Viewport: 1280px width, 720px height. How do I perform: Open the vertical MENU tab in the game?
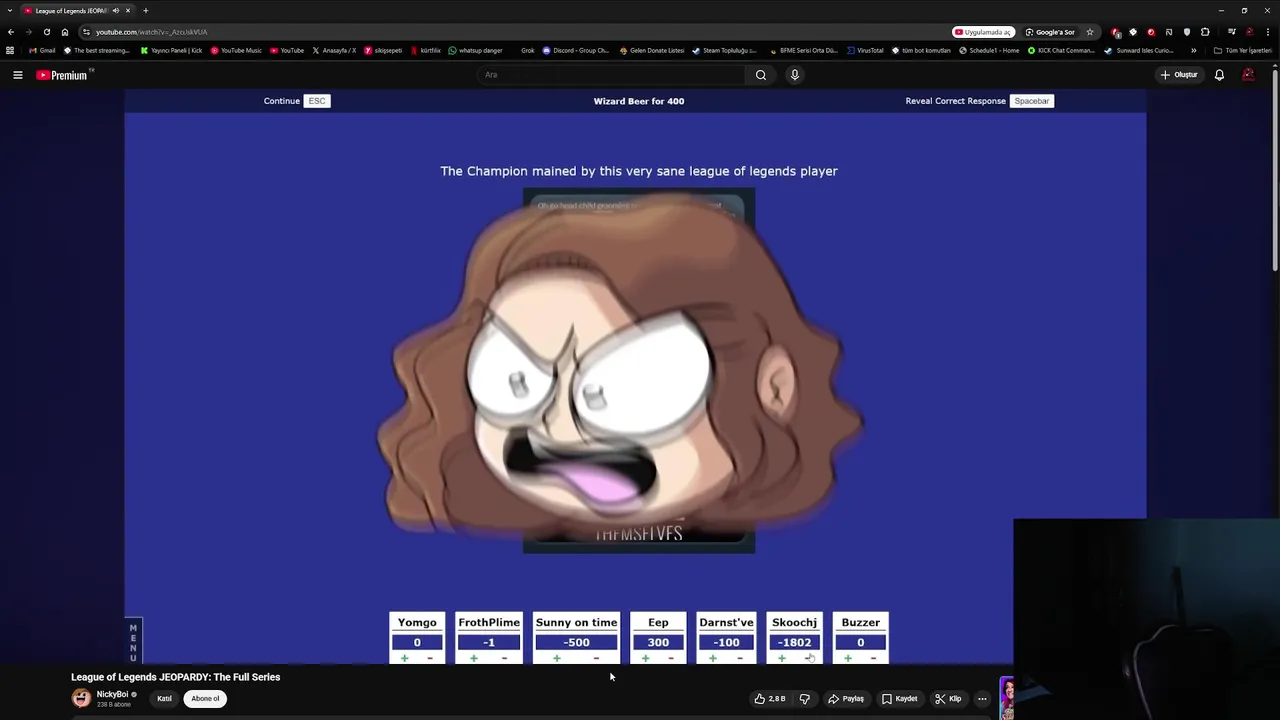point(133,642)
